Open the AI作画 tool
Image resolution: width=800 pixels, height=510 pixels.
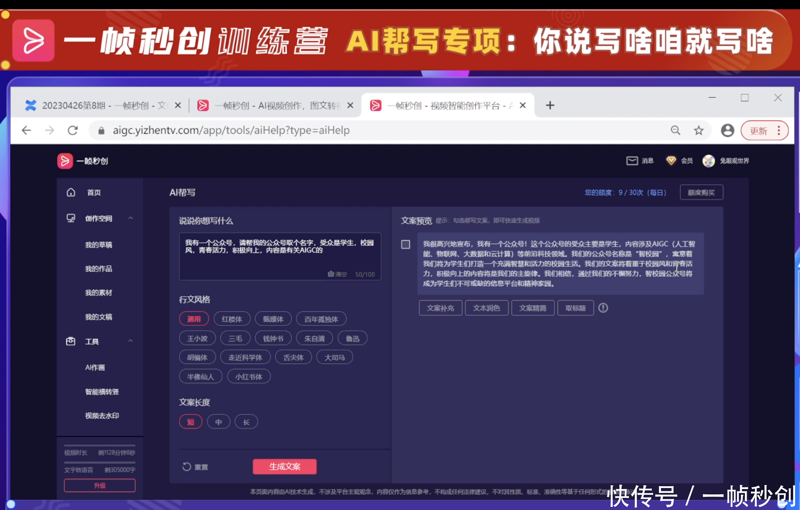95,367
